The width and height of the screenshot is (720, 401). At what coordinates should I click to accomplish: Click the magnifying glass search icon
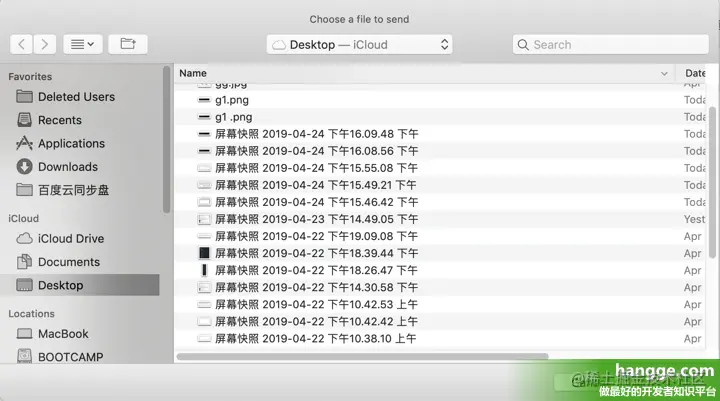click(523, 45)
